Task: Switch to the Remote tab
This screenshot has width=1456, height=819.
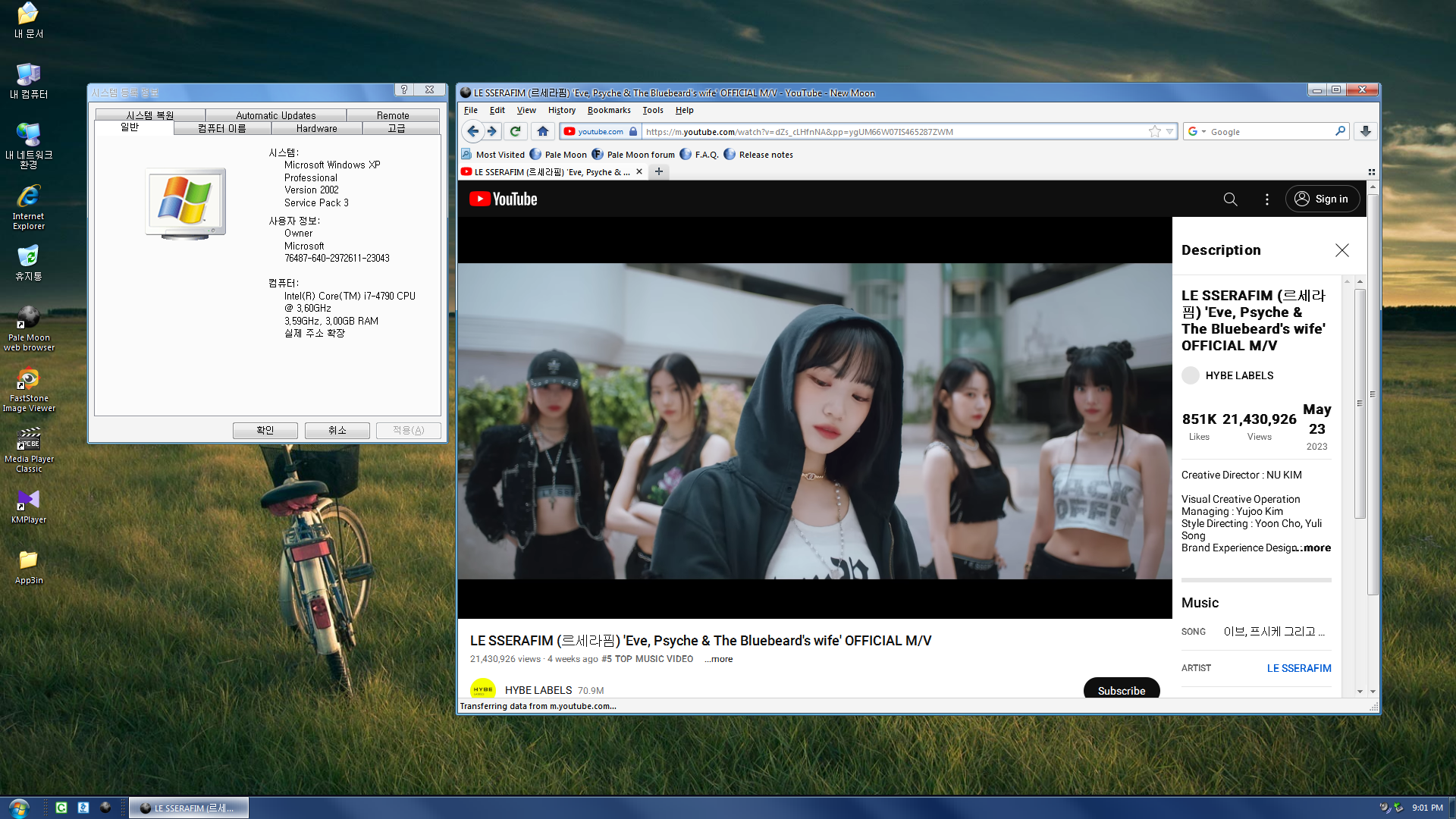Action: tap(393, 115)
